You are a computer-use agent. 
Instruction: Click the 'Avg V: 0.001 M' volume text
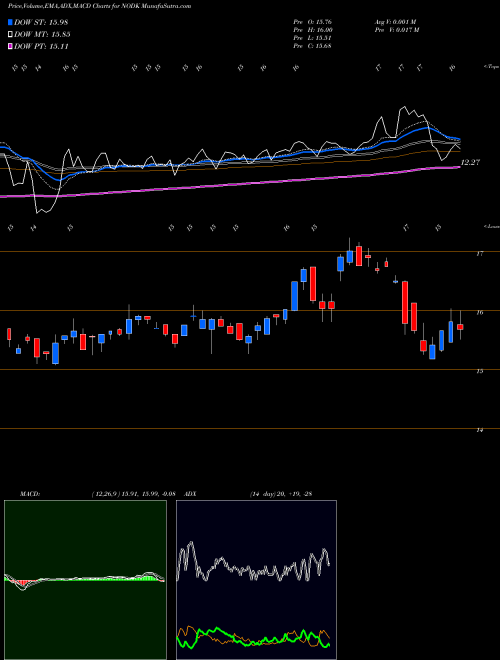[x=396, y=21]
